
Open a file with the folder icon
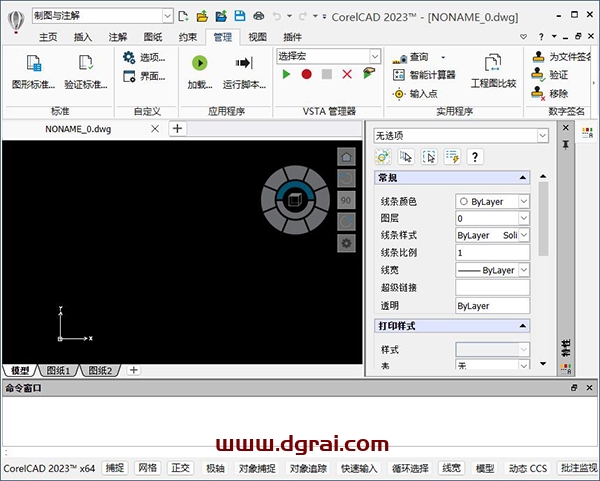(202, 16)
